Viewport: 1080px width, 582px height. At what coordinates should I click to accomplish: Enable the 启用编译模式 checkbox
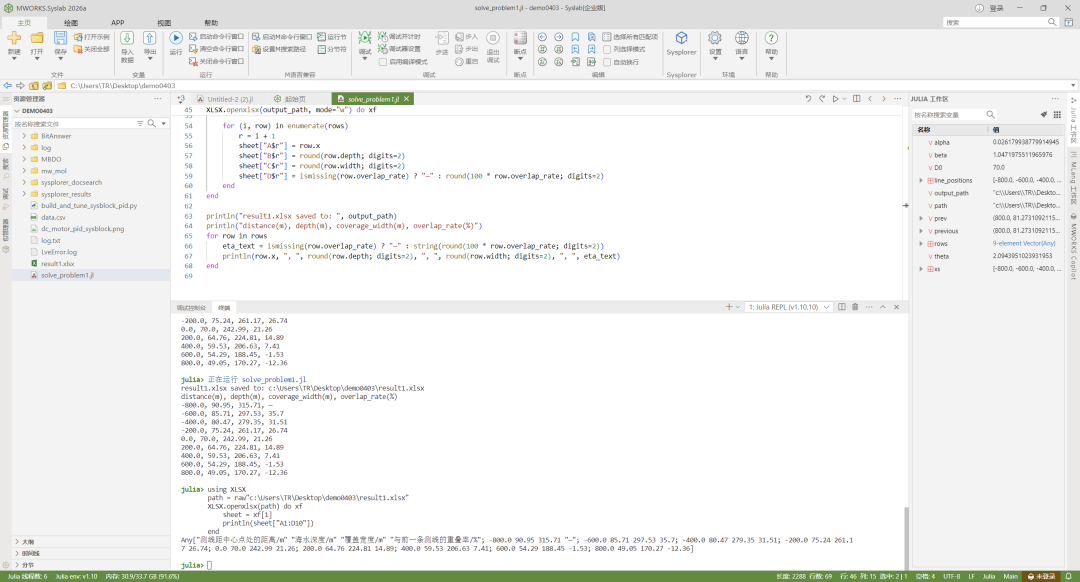[383, 62]
